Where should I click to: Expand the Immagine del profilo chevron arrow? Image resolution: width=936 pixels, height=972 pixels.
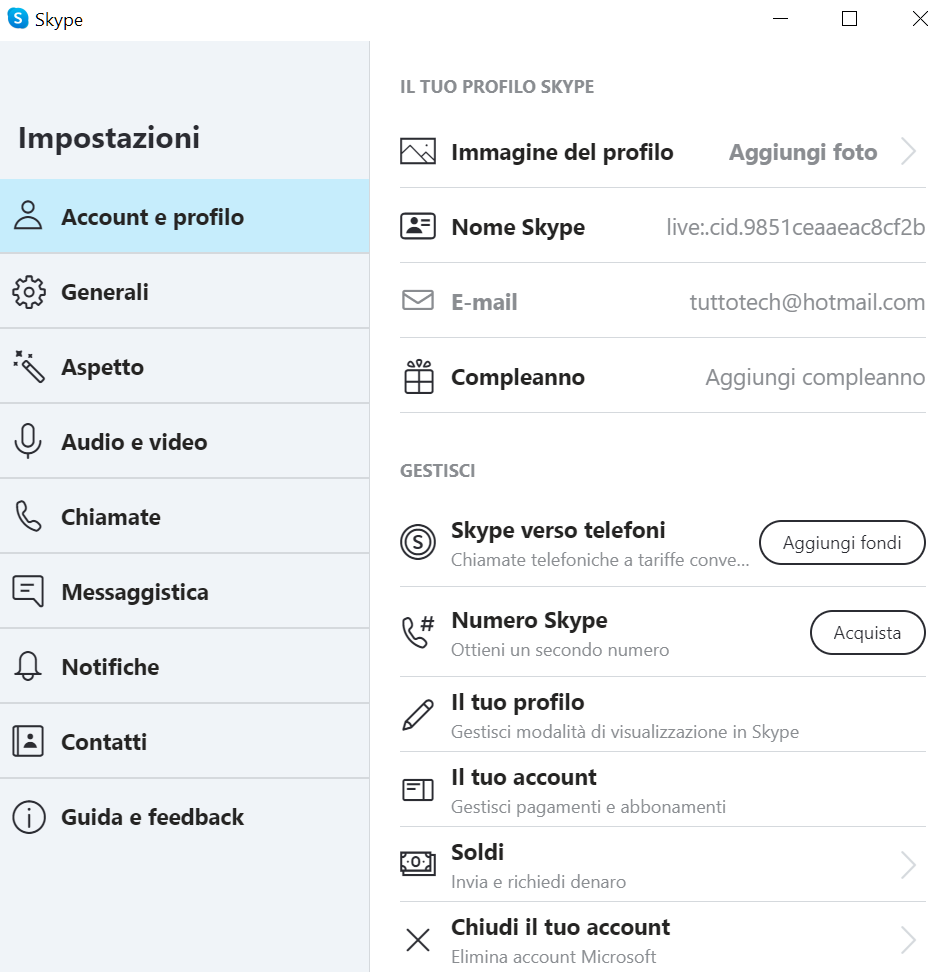[908, 152]
